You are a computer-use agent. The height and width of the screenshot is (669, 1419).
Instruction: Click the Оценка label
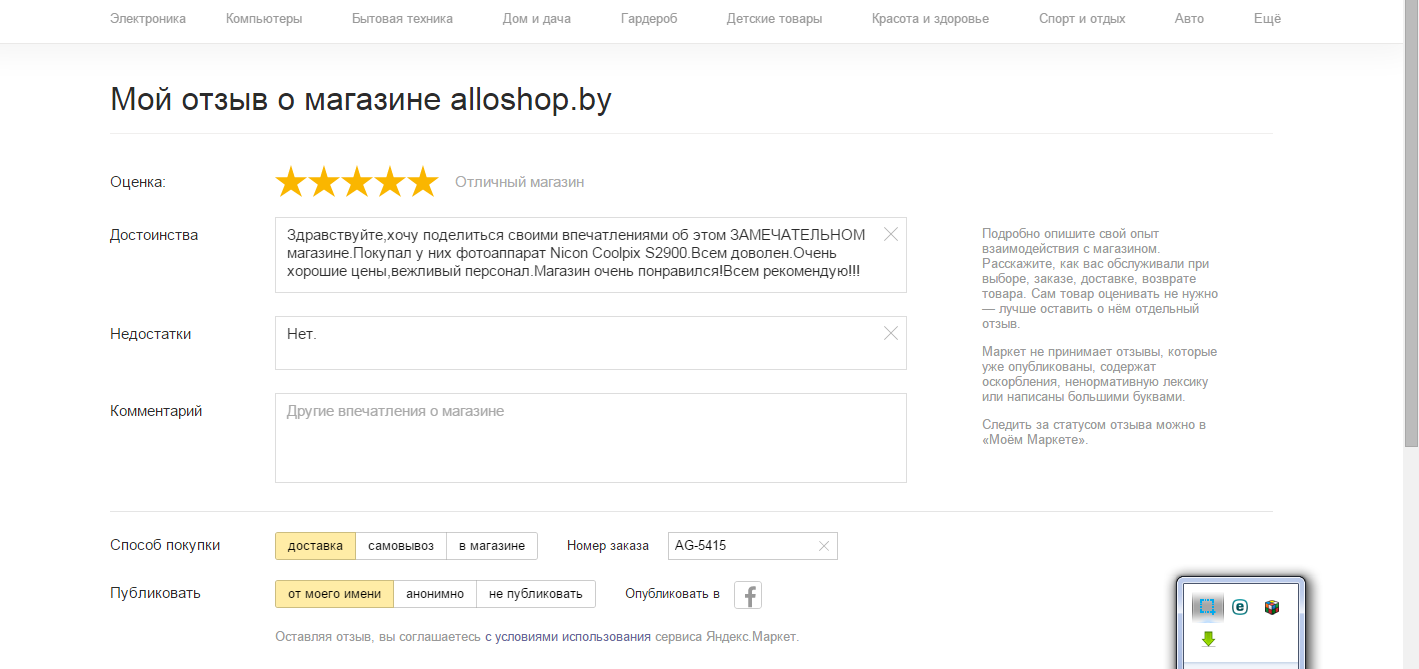(x=138, y=182)
